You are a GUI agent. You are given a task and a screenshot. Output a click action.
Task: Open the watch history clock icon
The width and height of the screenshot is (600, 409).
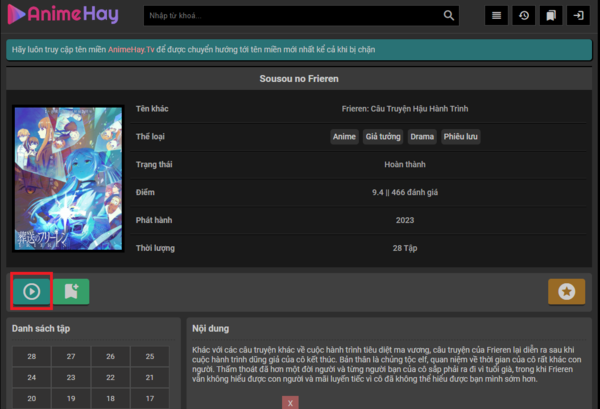click(x=524, y=16)
